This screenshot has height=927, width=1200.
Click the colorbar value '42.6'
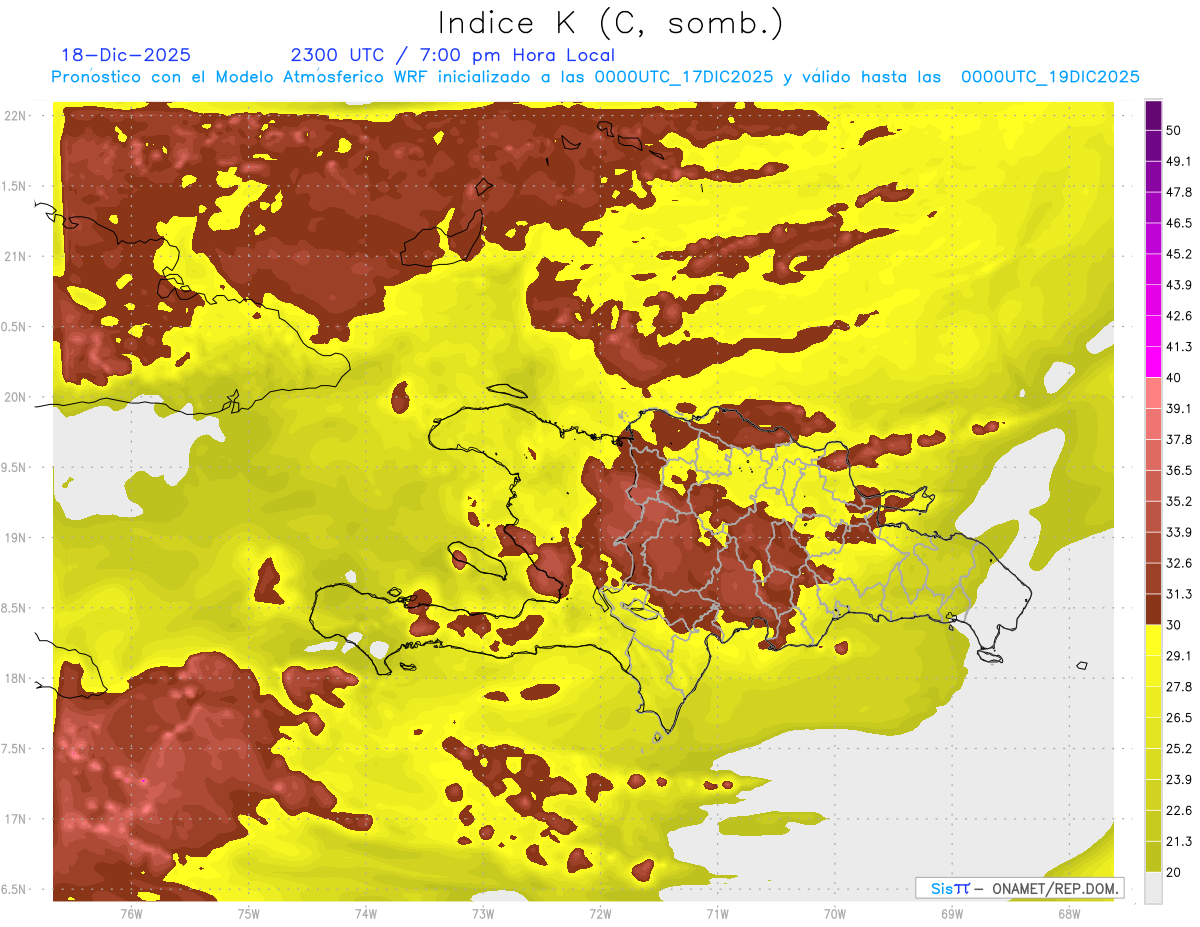[1179, 316]
